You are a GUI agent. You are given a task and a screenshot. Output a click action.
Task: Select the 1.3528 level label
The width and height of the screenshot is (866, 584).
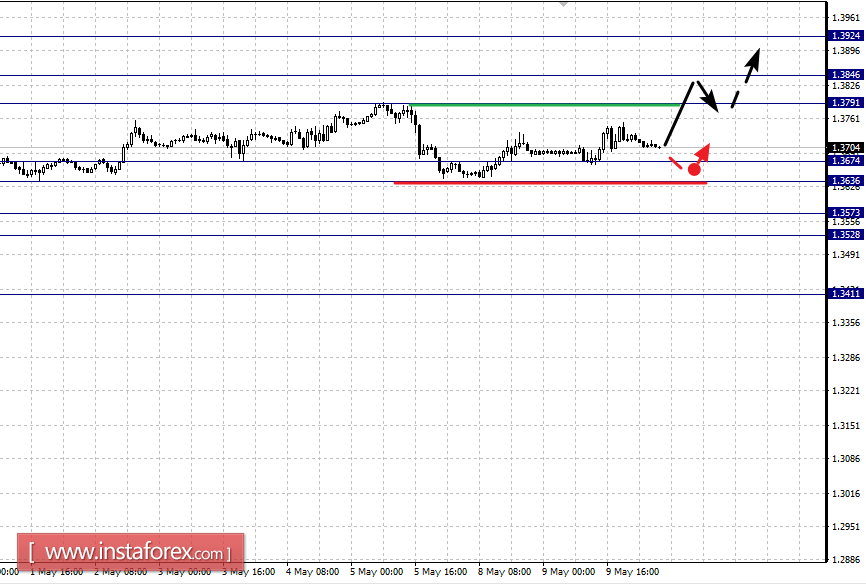[846, 235]
